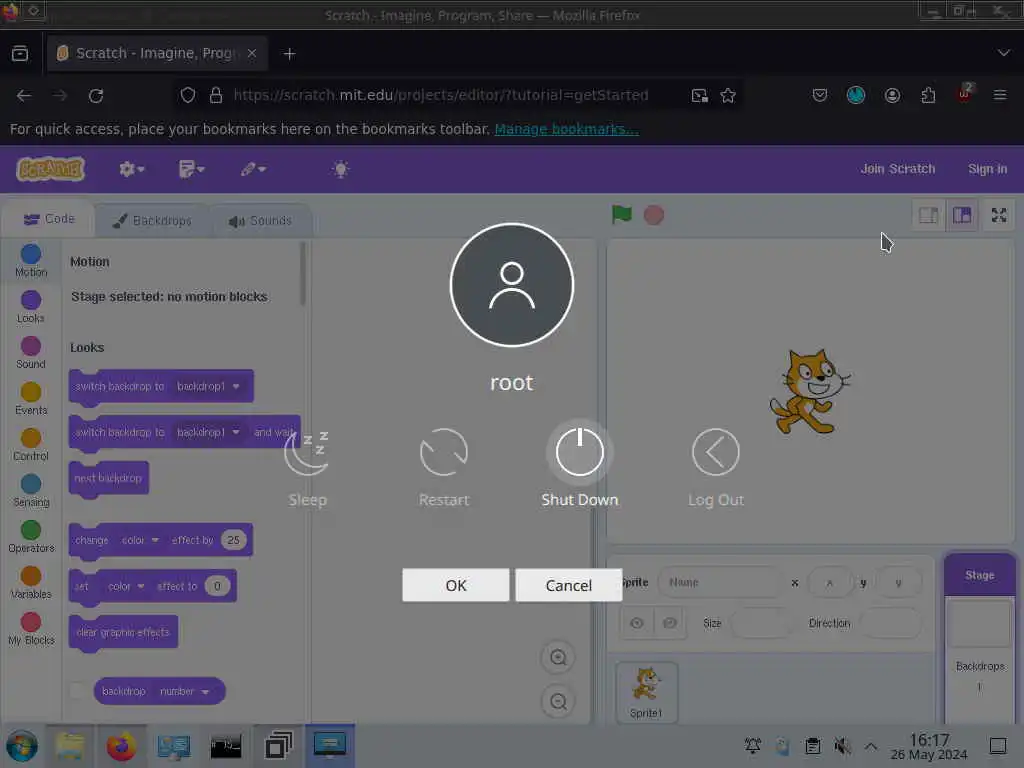This screenshot has width=1024, height=768.
Task: Open Firefox account profile icon
Action: [x=892, y=95]
